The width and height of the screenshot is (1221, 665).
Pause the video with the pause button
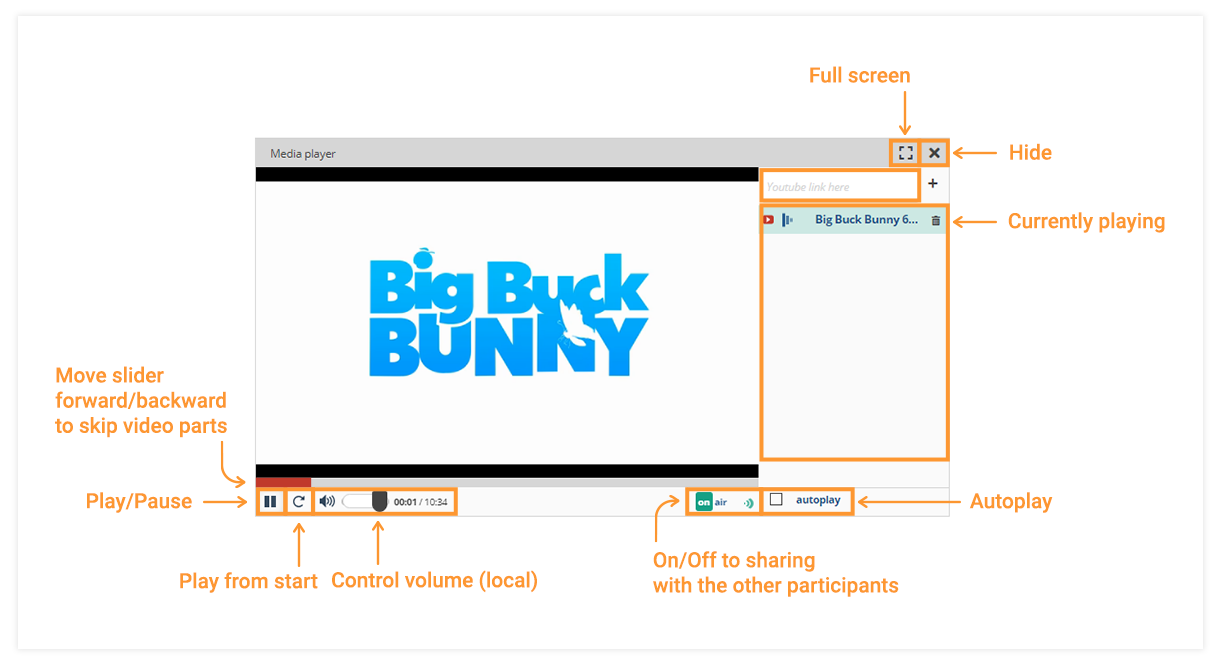270,501
